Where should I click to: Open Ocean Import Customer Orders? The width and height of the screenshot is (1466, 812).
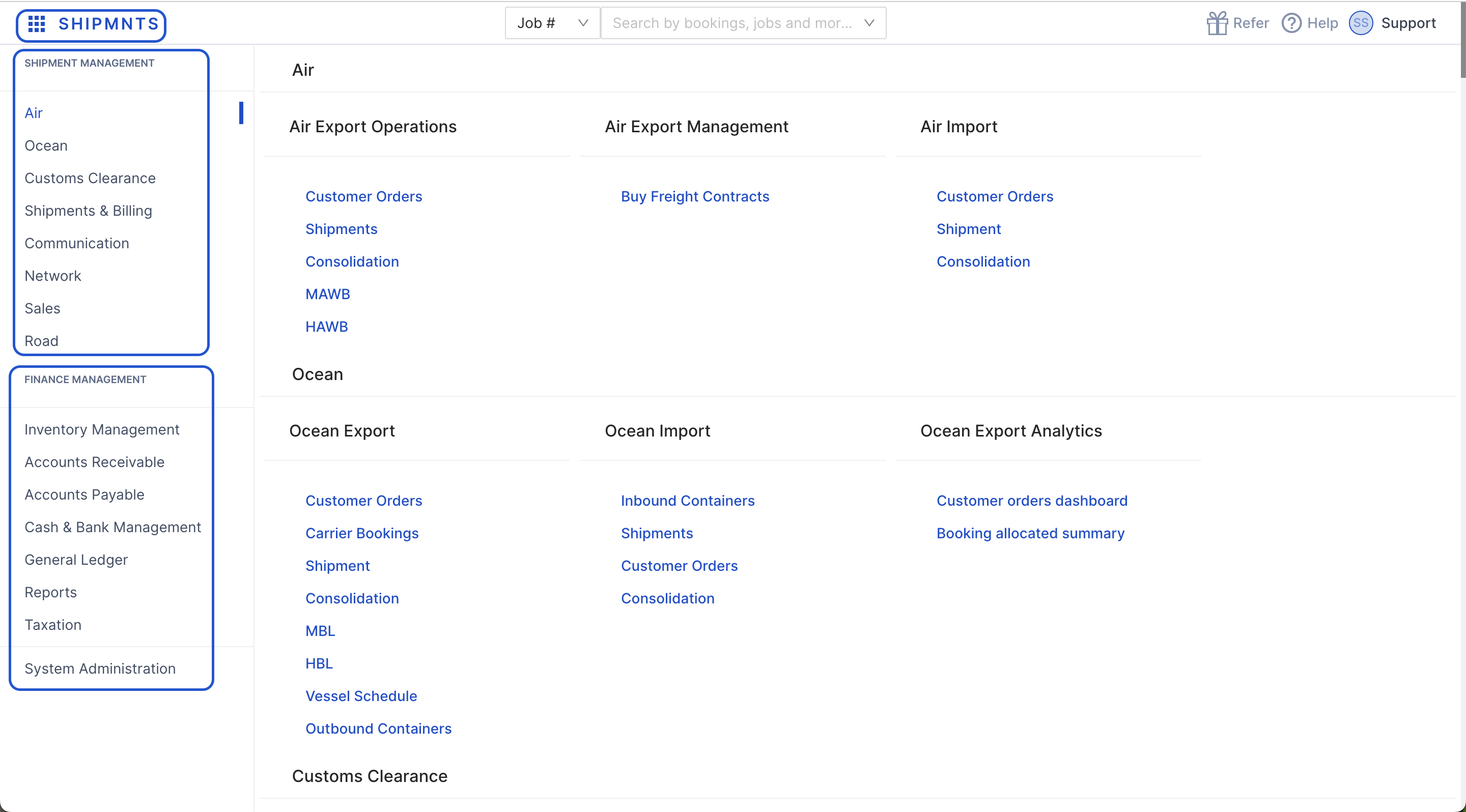(x=679, y=566)
